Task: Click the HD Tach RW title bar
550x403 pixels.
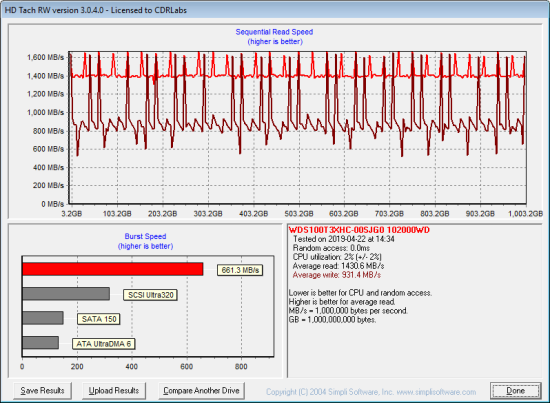Action: (275, 10)
